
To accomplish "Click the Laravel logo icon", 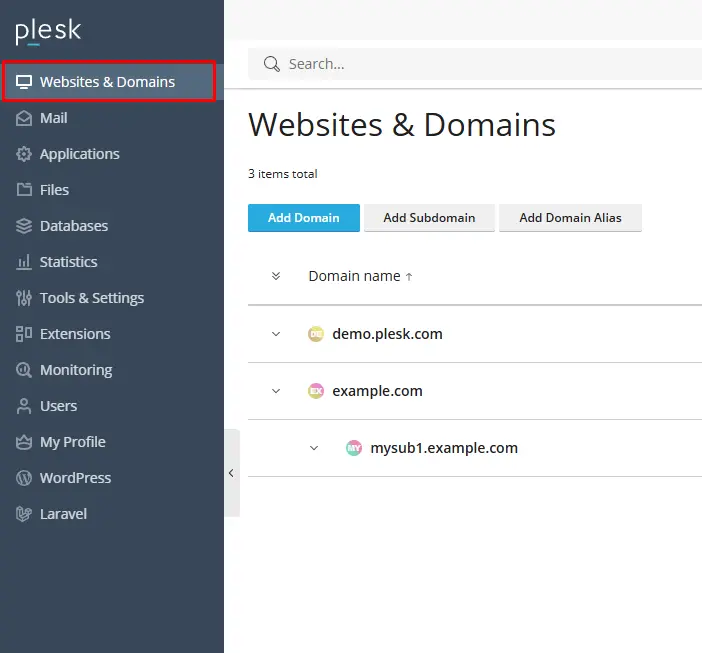I will [24, 514].
